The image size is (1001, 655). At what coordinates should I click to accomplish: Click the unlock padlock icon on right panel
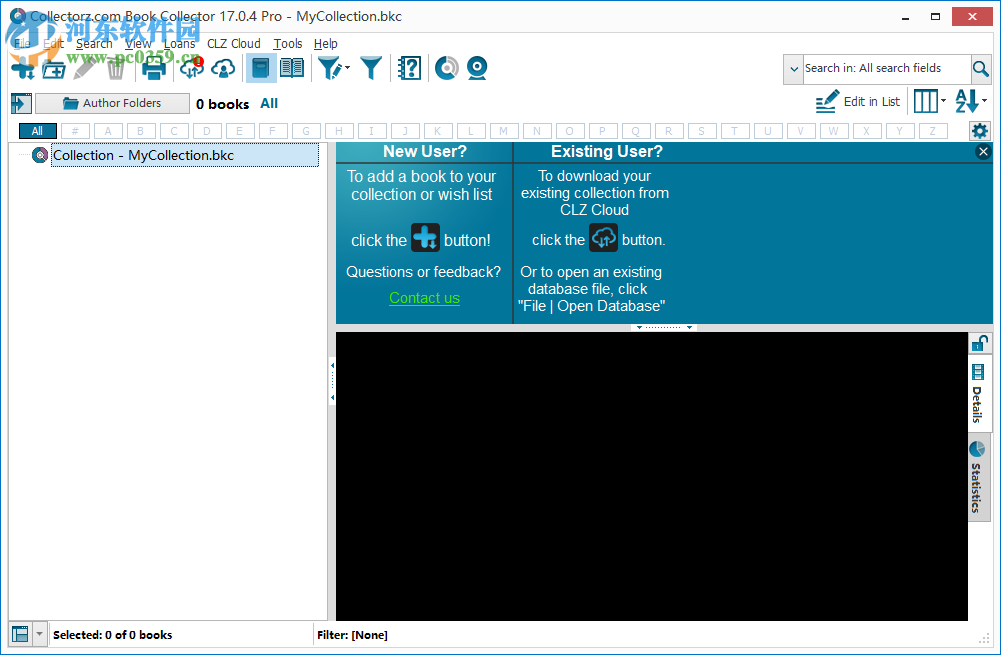pyautogui.click(x=979, y=343)
